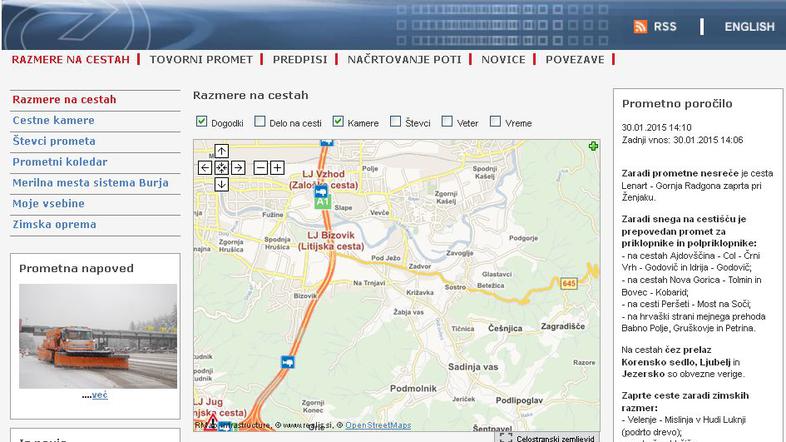Uncheck the Dogodki checkbox
The width and height of the screenshot is (786, 442).
coord(201,123)
